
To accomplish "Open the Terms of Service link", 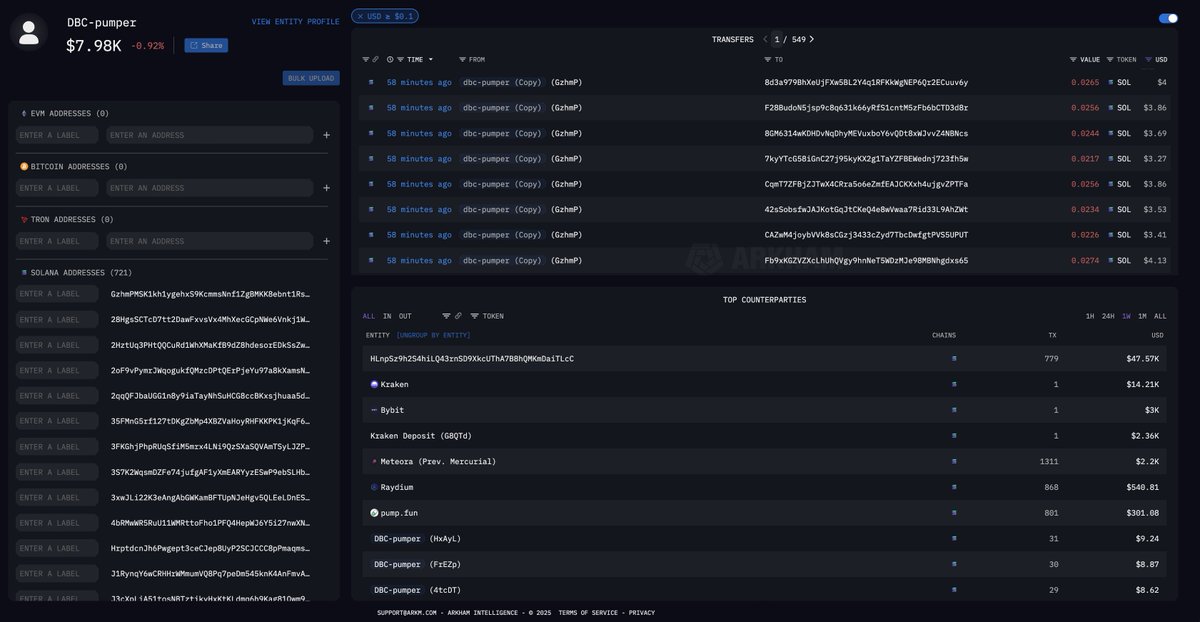I will tap(588, 612).
